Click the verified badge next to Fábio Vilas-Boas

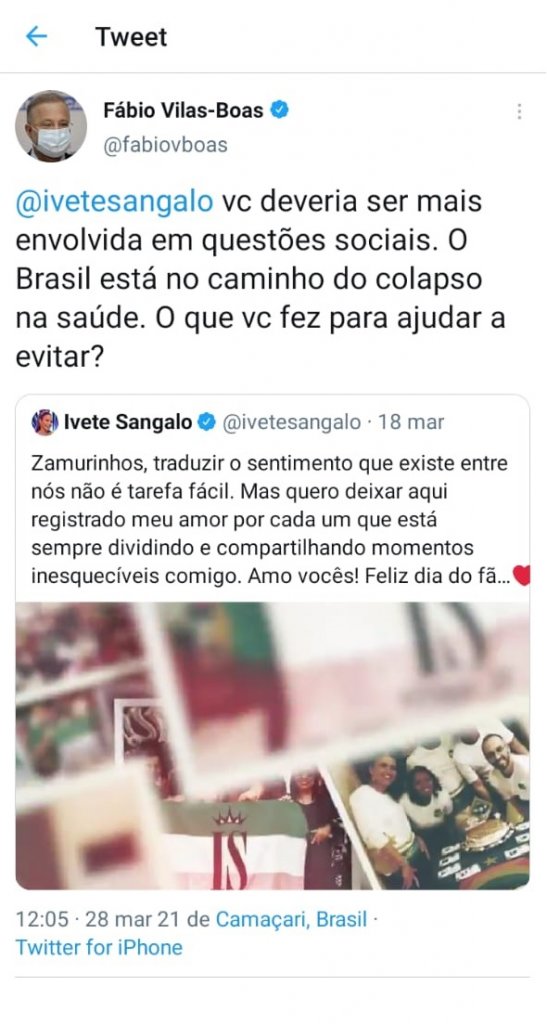pos(280,110)
